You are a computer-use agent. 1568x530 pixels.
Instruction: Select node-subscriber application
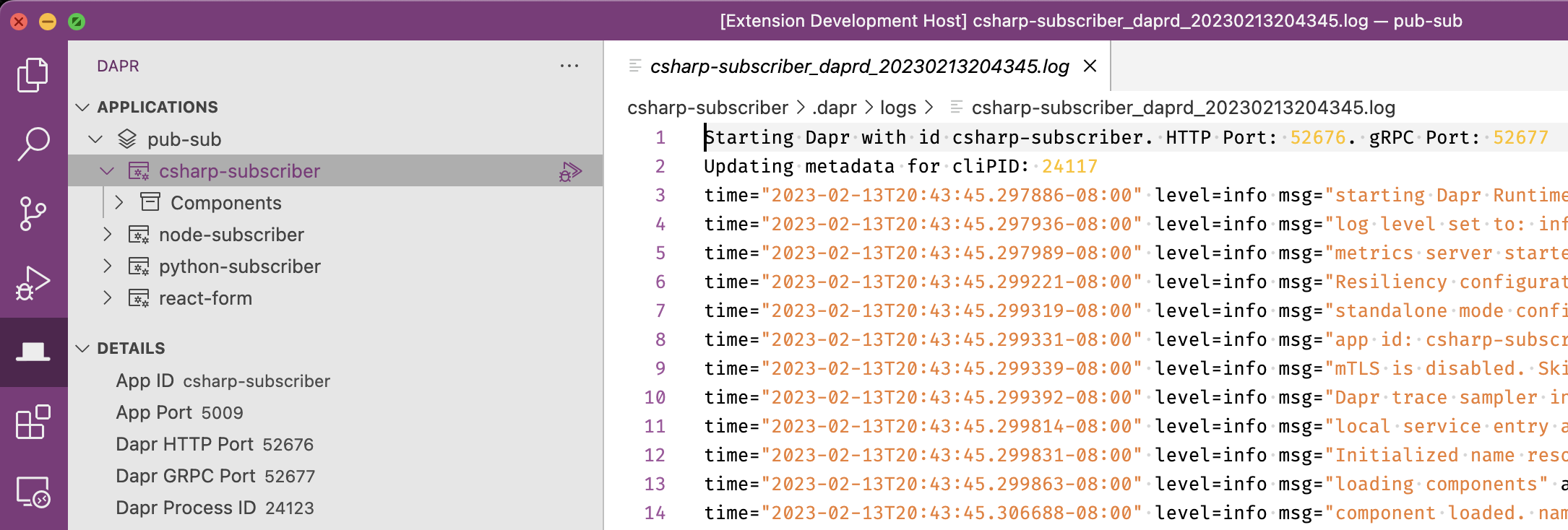pyautogui.click(x=231, y=235)
